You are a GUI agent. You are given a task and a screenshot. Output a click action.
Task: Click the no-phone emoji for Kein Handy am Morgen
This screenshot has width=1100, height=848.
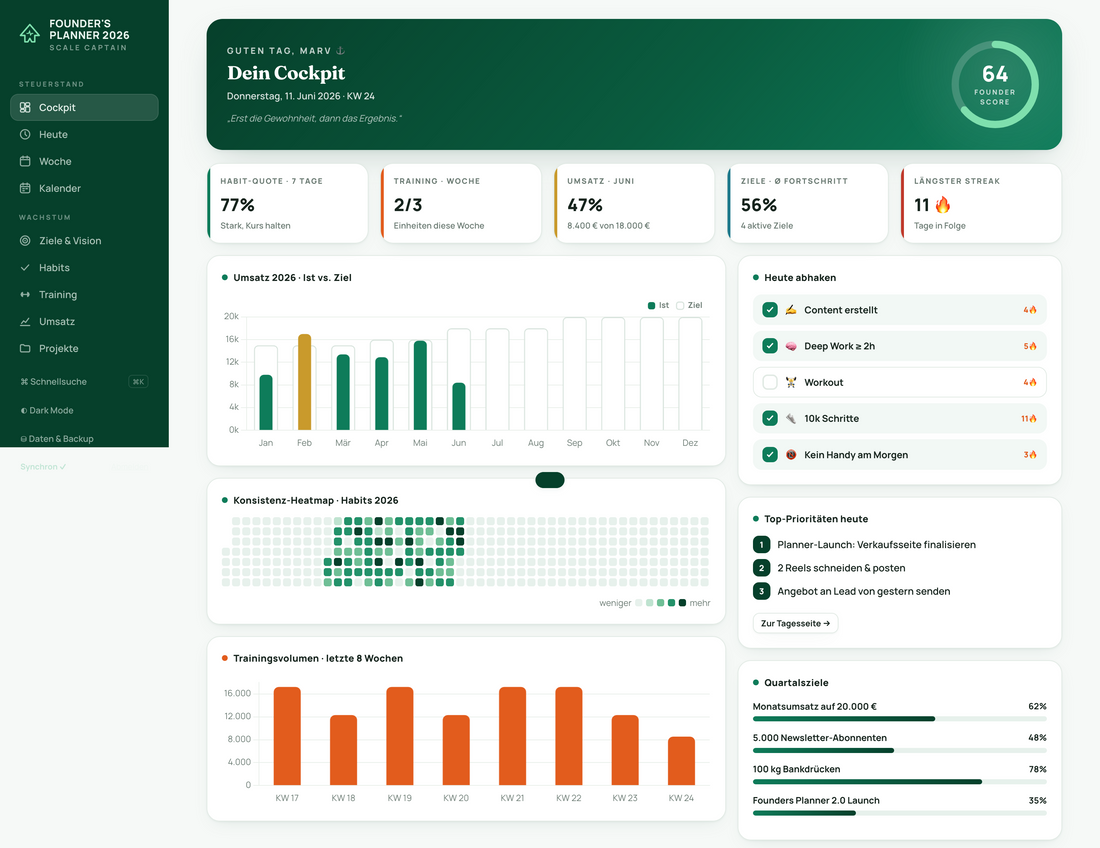coord(791,455)
